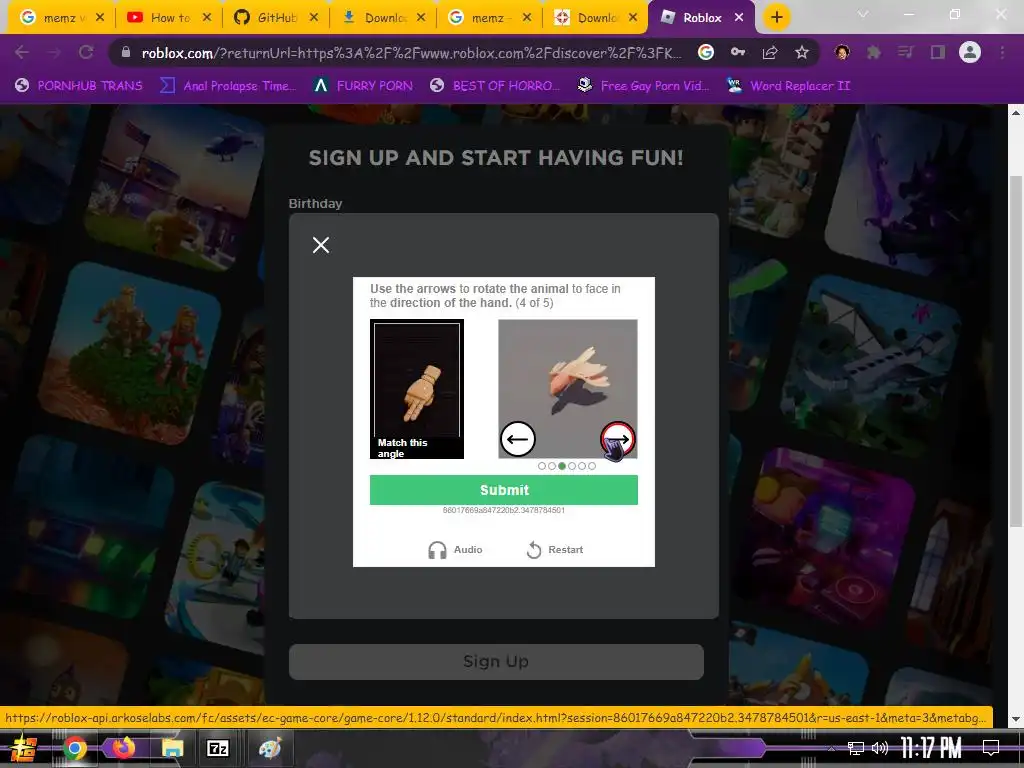Click the roblox.com address bar
Viewport: 1024px width, 768px height.
411,53
